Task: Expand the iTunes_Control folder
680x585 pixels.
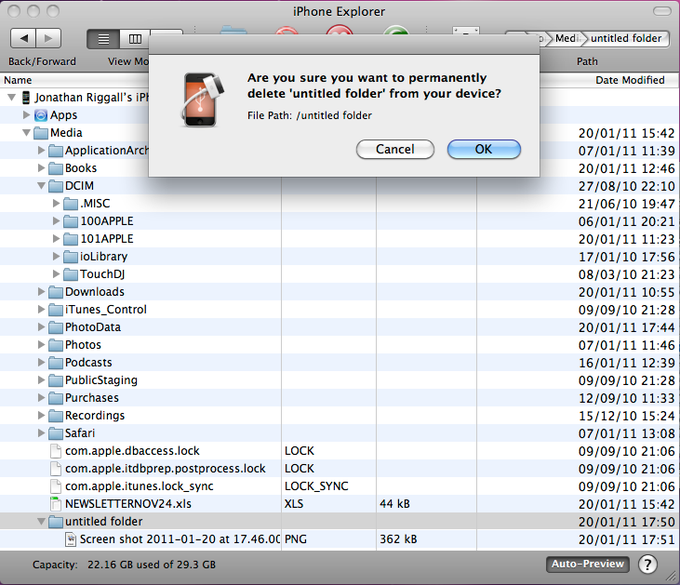Action: click(41, 309)
